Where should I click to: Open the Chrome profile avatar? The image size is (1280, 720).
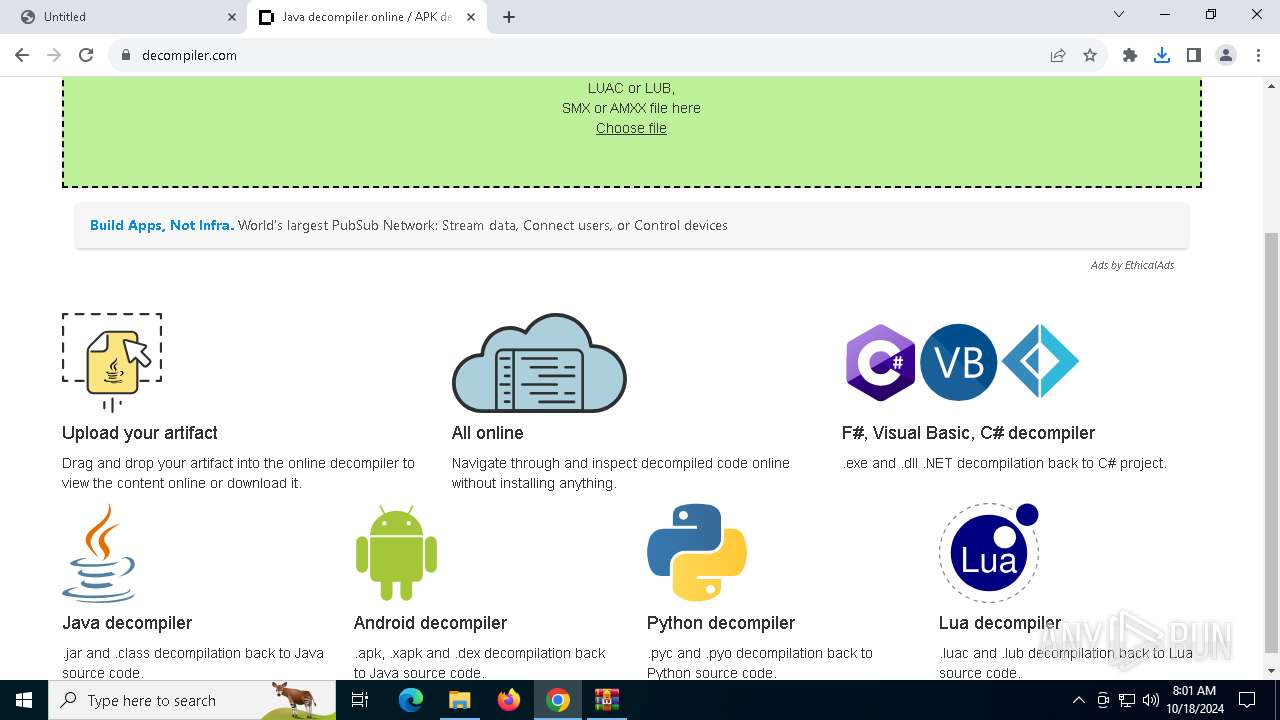click(1226, 55)
